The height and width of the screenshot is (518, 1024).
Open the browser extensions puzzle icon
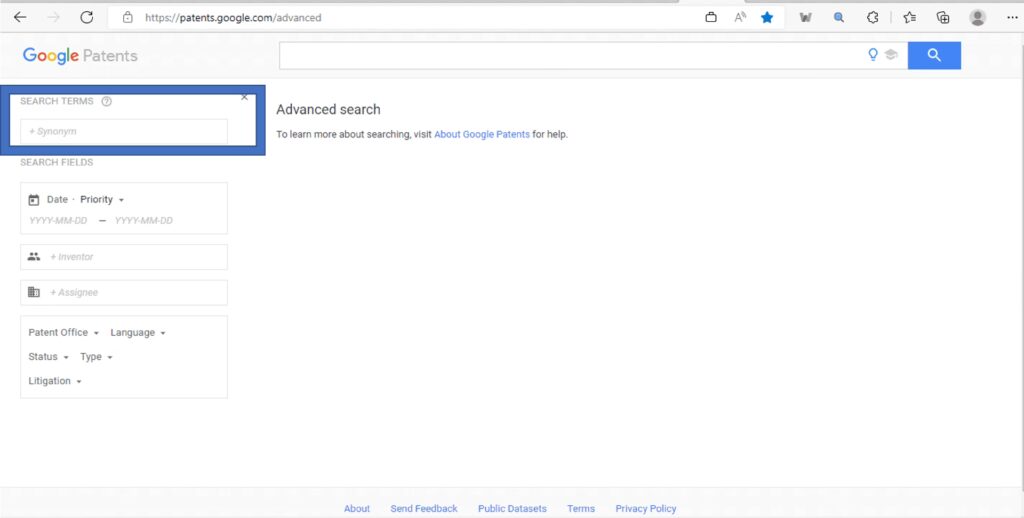(872, 17)
